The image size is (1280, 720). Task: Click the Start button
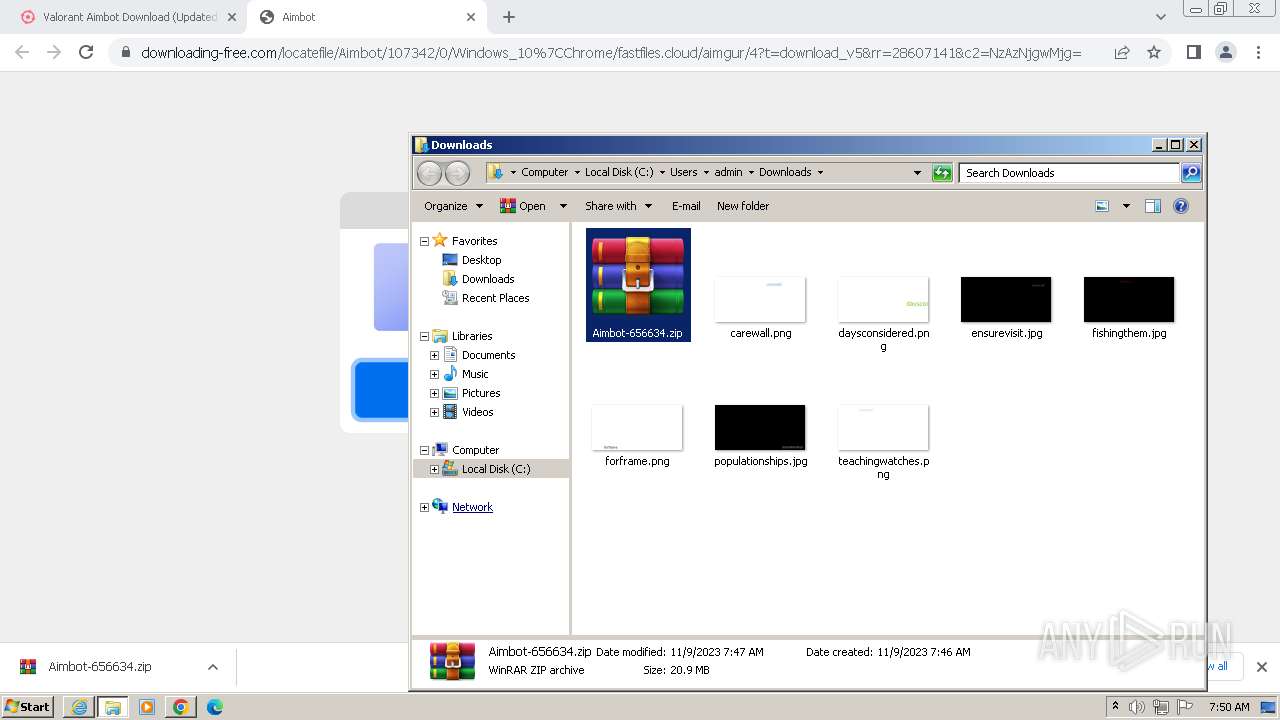point(28,707)
